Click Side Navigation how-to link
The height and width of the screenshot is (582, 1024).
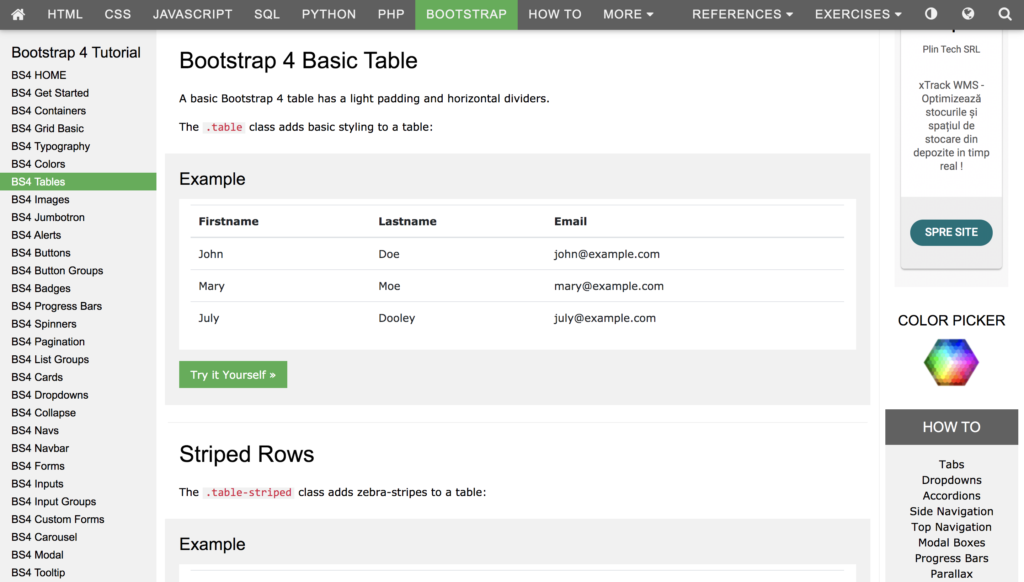pyautogui.click(x=951, y=512)
